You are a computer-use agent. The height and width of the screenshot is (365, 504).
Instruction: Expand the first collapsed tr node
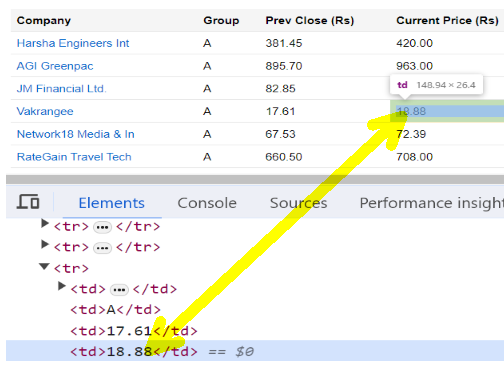45,224
